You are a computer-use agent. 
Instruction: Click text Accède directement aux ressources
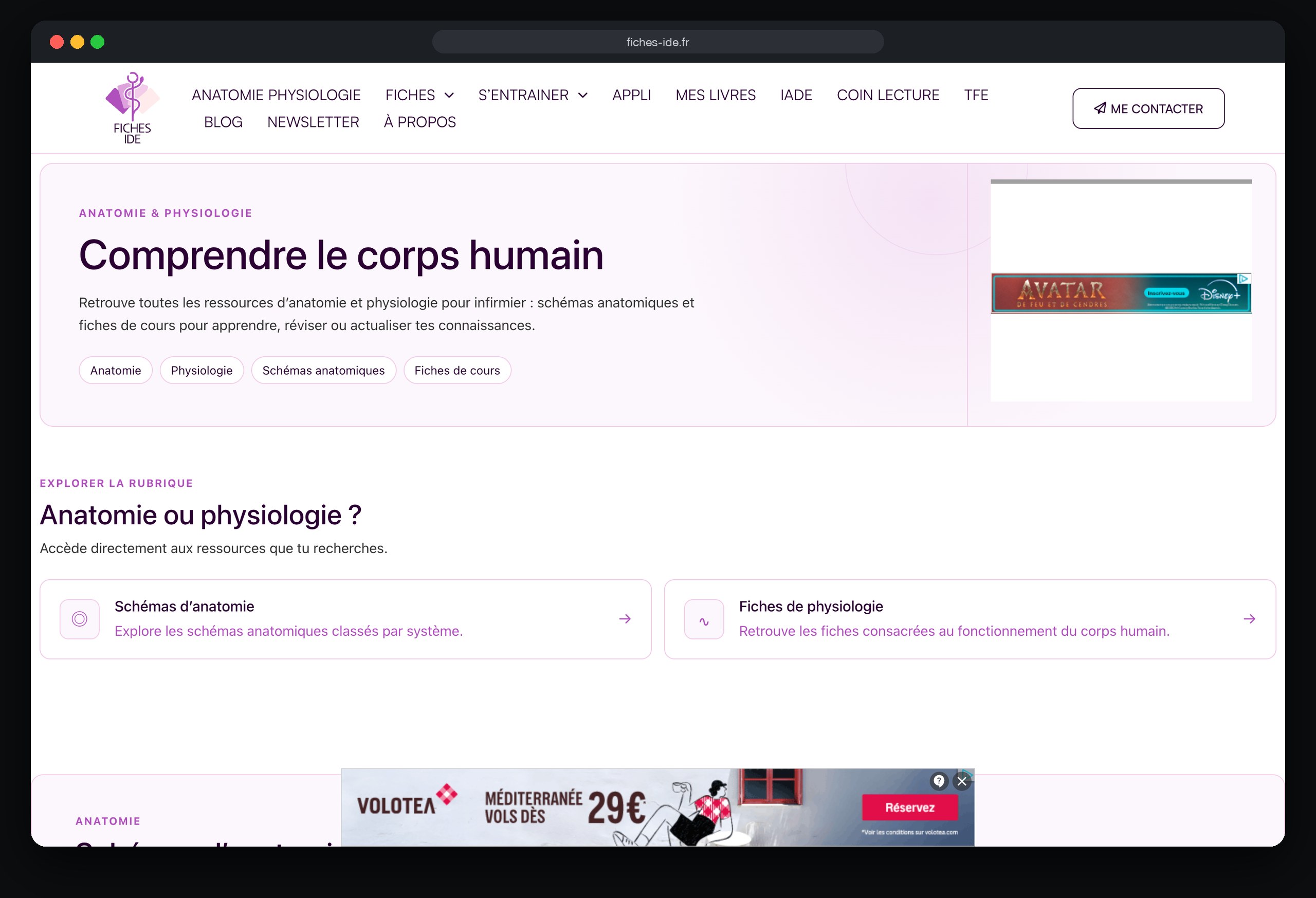point(213,548)
